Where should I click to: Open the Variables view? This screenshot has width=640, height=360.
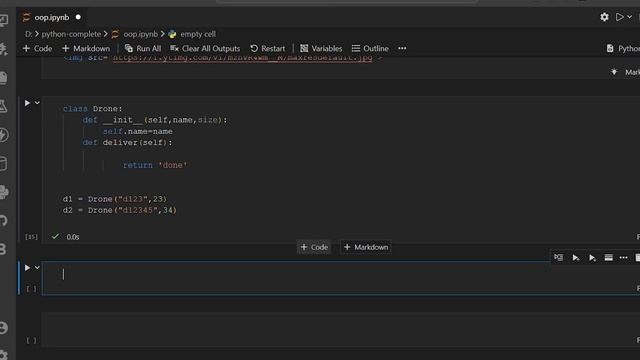(x=321, y=48)
